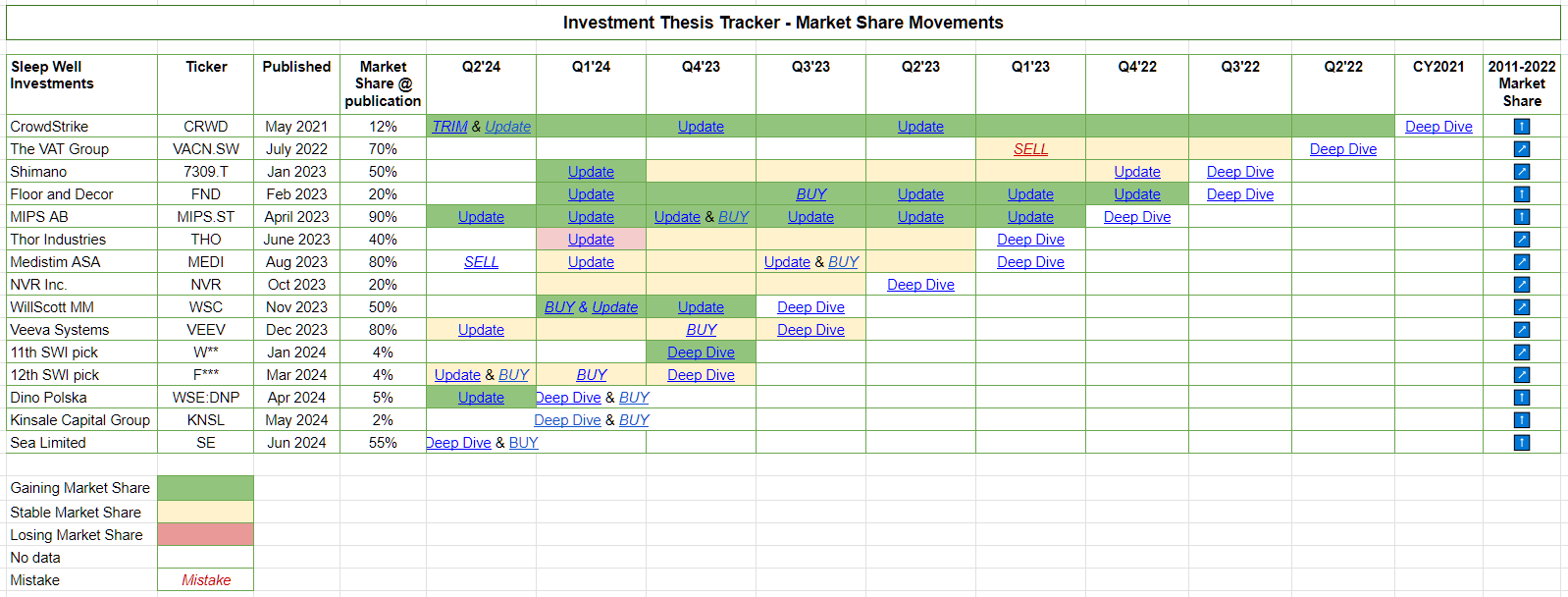The width and height of the screenshot is (1568, 597).
Task: Click the MIPS AB row arrow icon
Action: point(1521,217)
